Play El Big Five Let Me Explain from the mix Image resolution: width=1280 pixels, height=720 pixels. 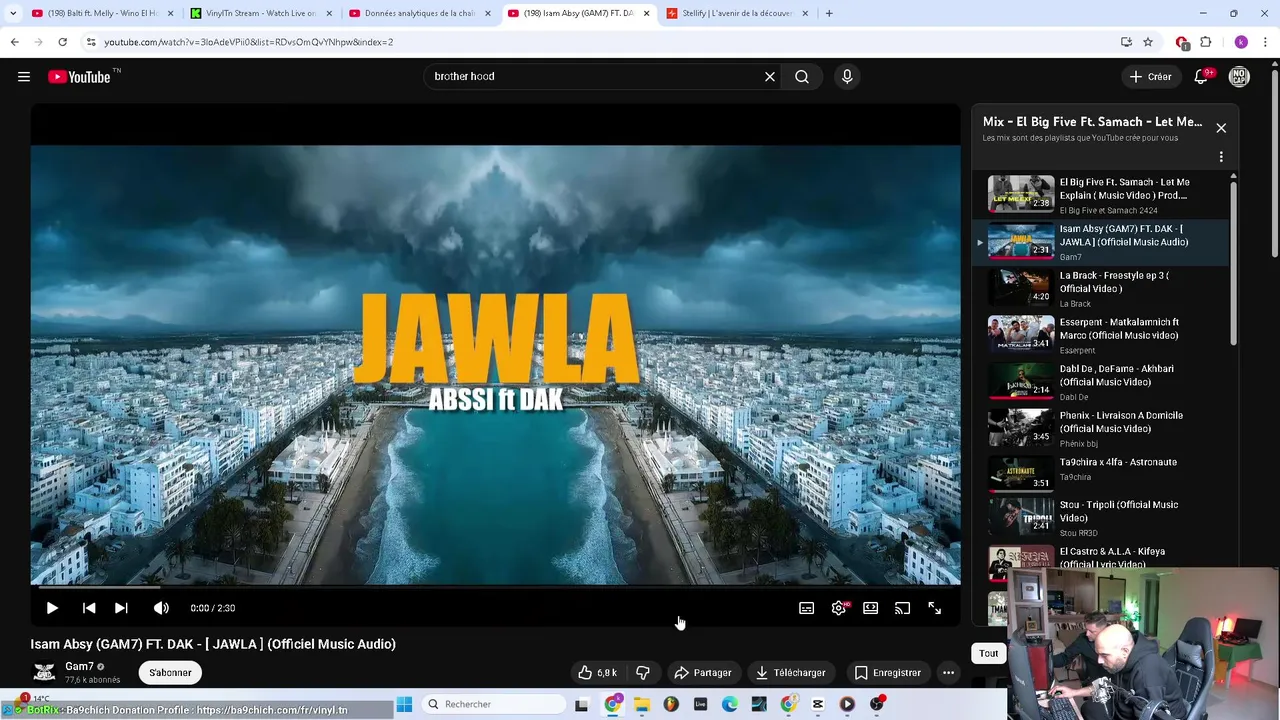(1100, 196)
